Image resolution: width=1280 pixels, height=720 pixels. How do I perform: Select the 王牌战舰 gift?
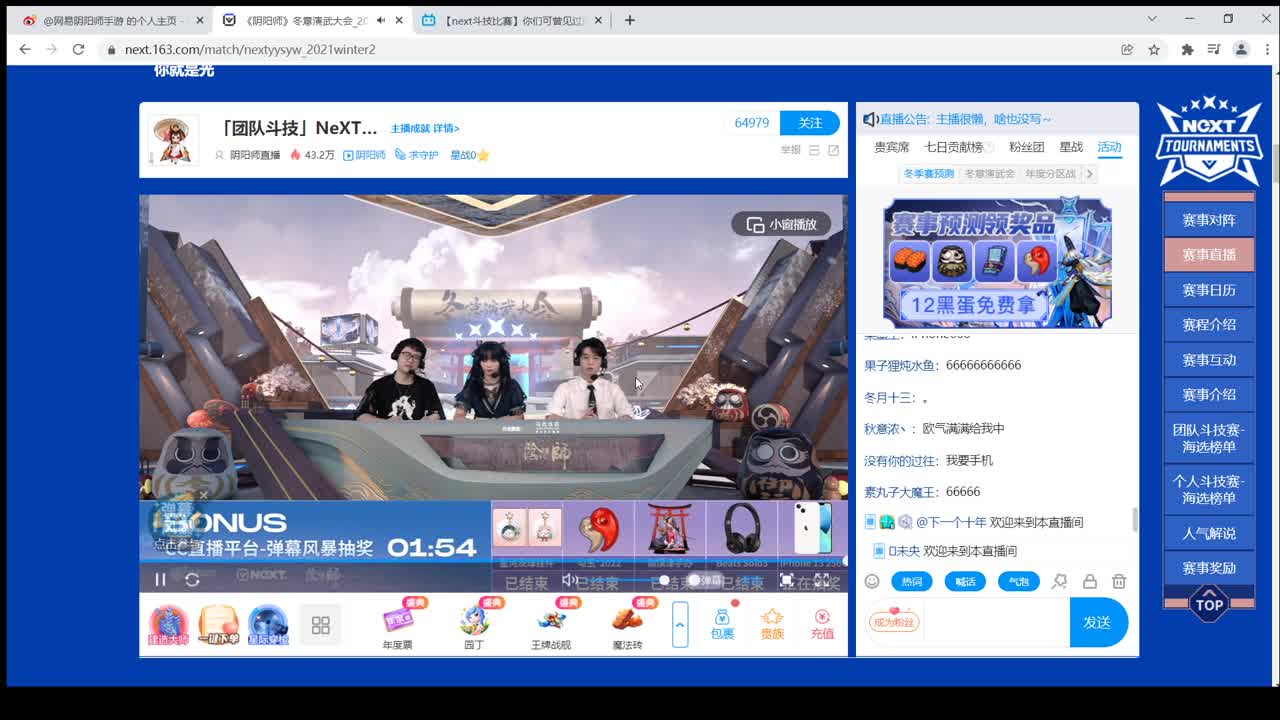coord(551,626)
